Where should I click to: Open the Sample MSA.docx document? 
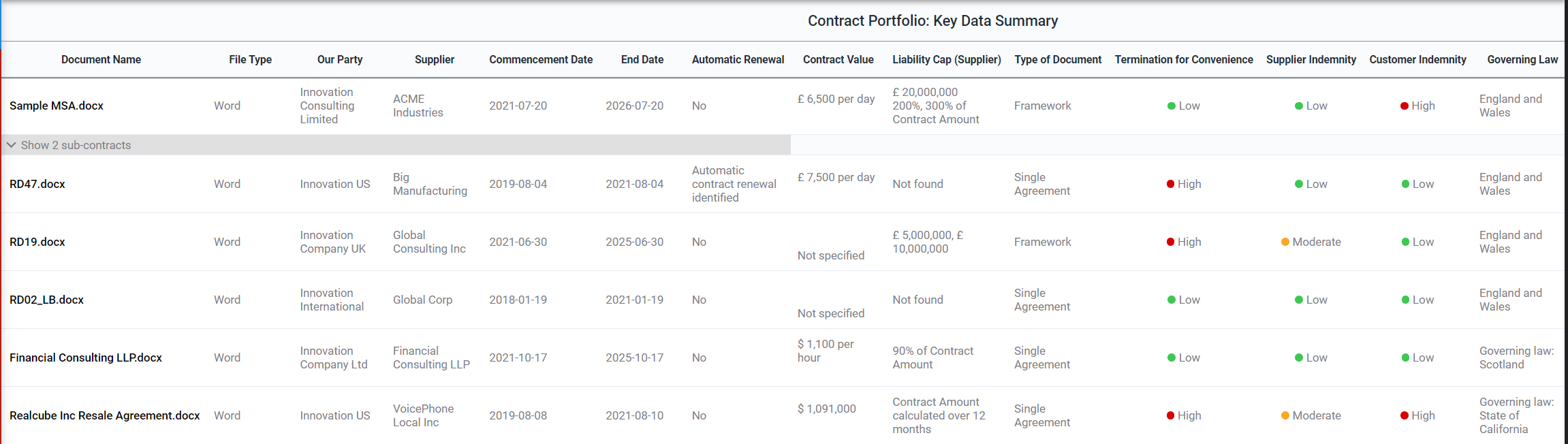pyautogui.click(x=57, y=106)
